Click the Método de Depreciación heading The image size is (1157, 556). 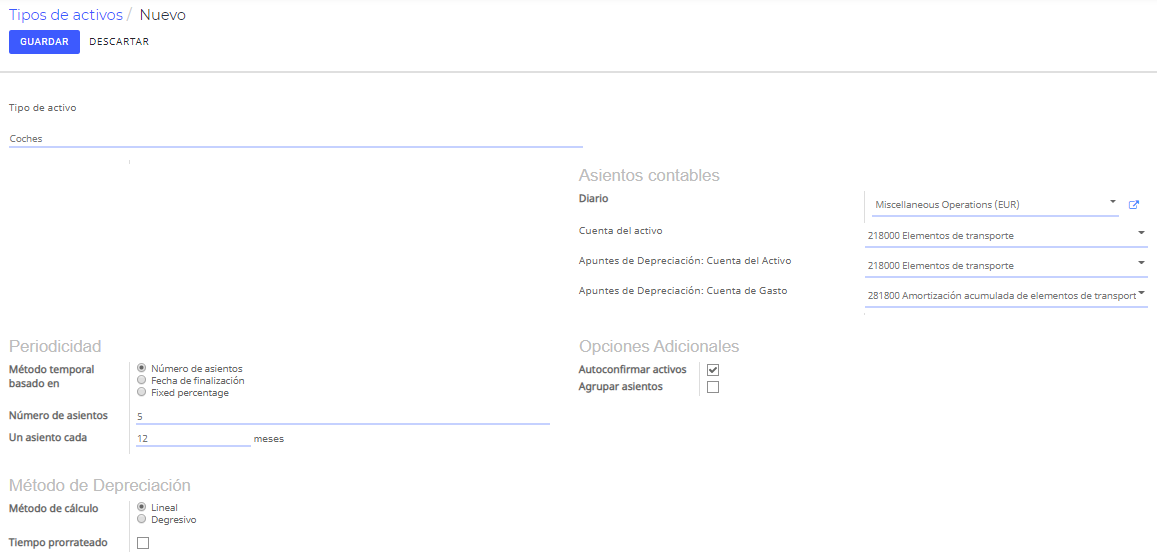(100, 485)
